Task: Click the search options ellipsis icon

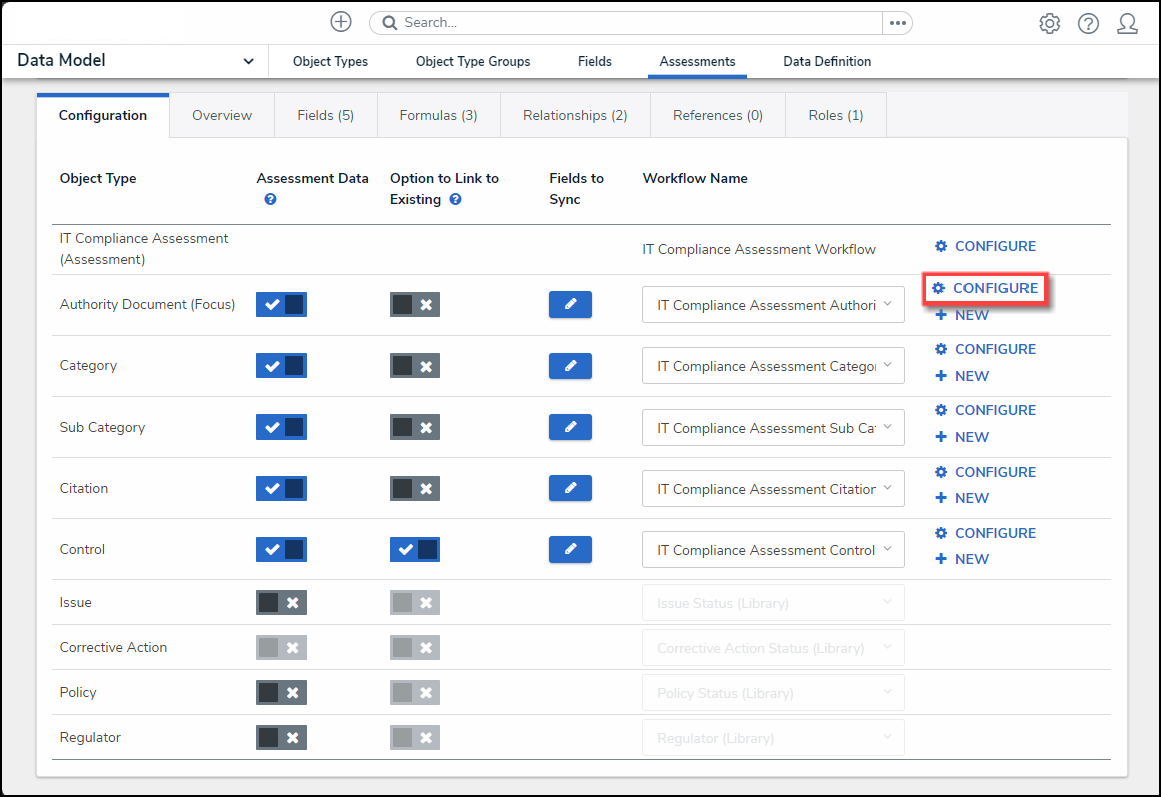Action: [896, 23]
